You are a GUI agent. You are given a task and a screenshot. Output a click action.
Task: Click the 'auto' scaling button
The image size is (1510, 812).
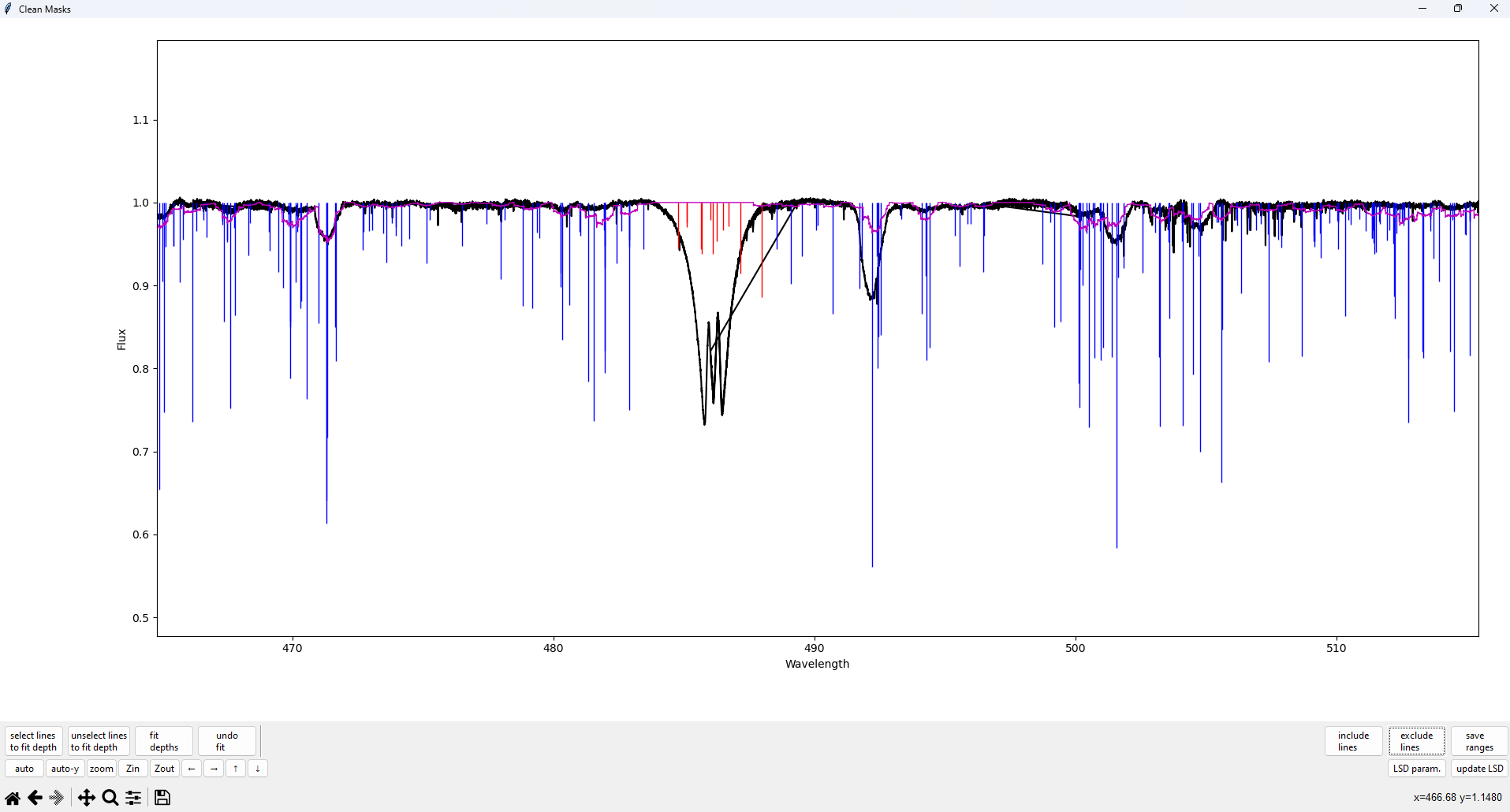click(24, 769)
